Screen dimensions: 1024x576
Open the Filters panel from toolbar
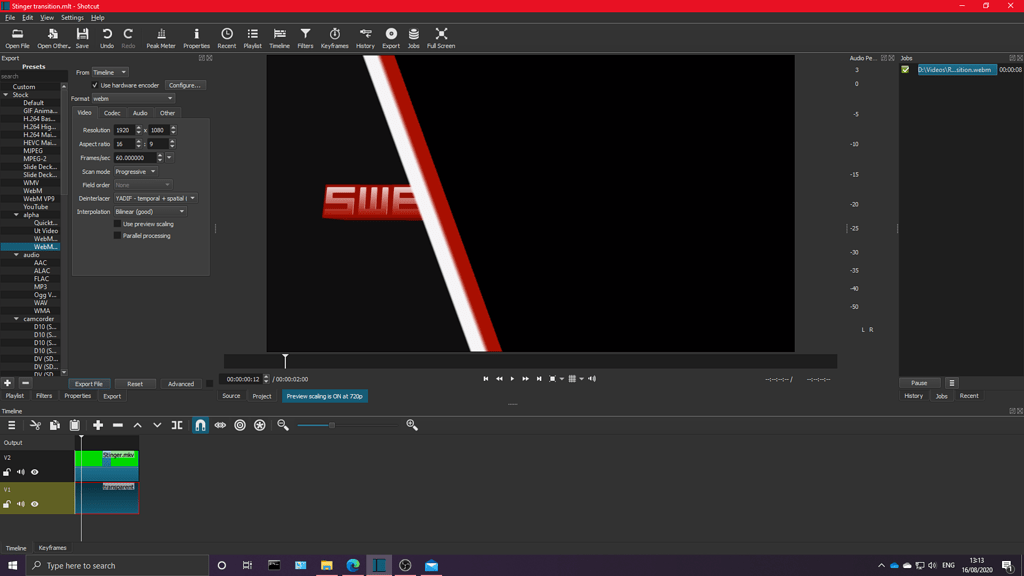pos(305,38)
